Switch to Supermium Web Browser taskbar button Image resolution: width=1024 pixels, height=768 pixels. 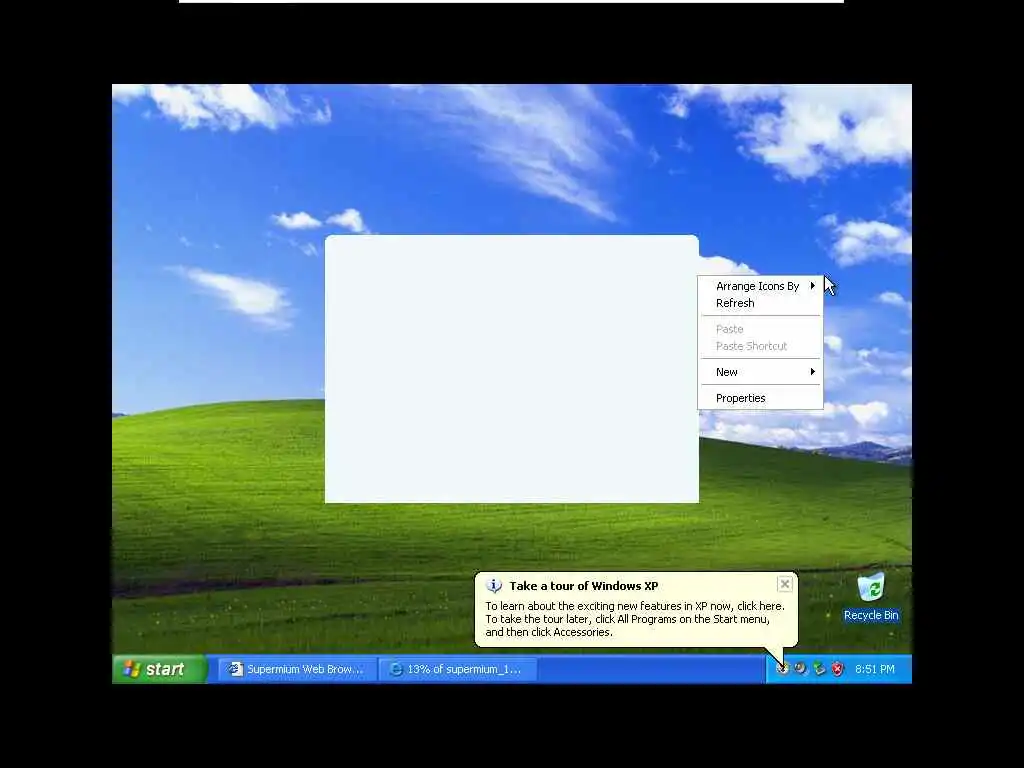[x=297, y=669]
